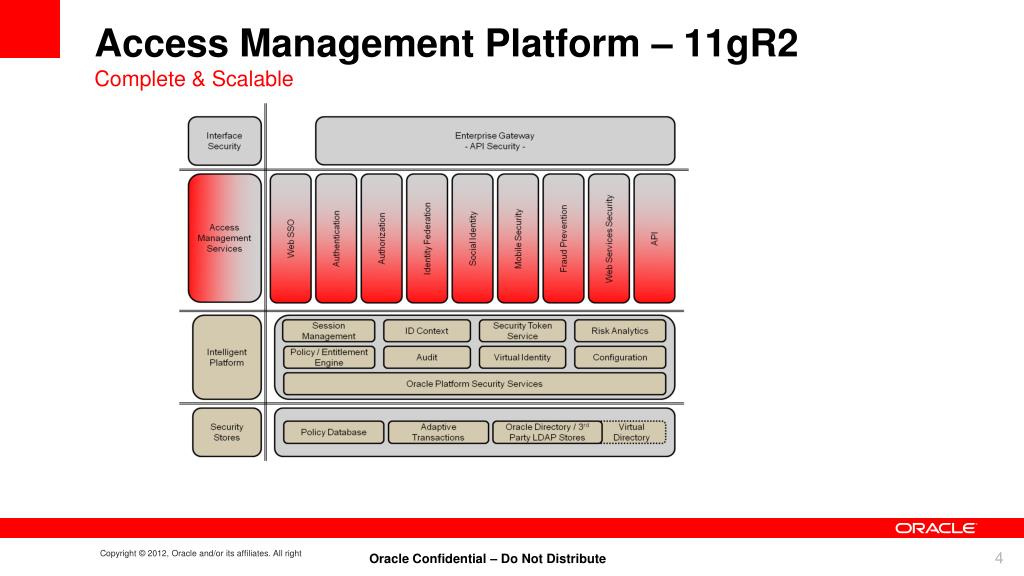This screenshot has height=576, width=1024.
Task: Select the copyright 2012 notice
Action: pos(200,553)
